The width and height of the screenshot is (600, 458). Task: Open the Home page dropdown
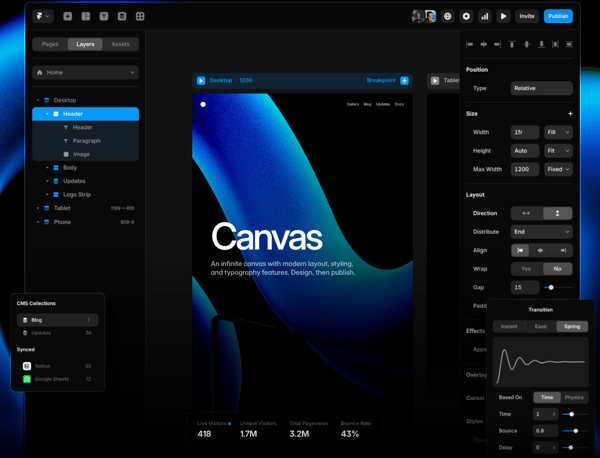pyautogui.click(x=85, y=72)
